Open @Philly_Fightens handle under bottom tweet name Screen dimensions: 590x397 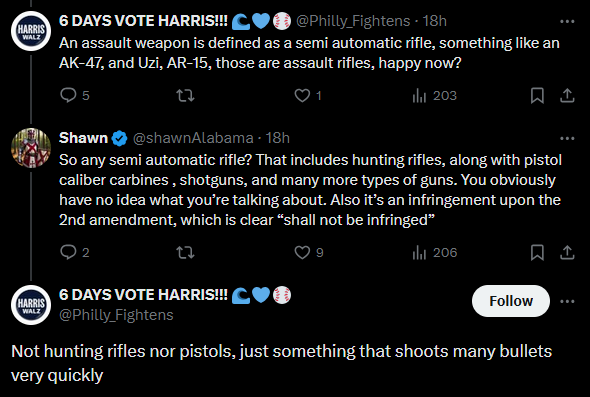[116, 315]
